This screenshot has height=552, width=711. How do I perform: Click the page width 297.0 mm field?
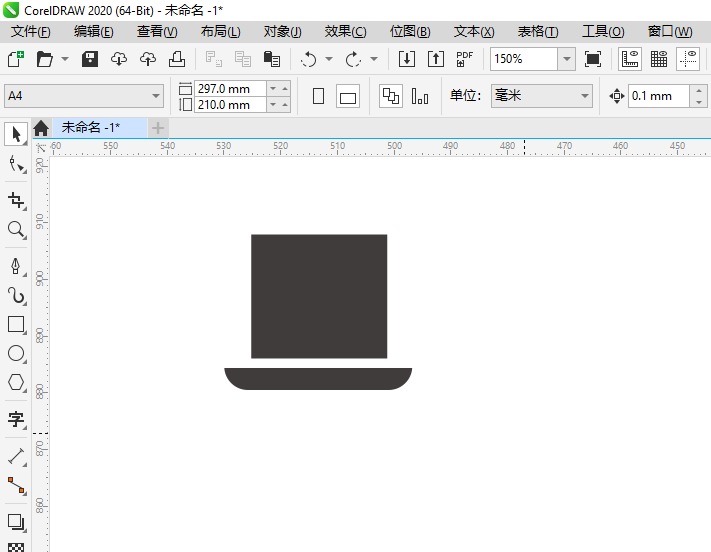[230, 88]
